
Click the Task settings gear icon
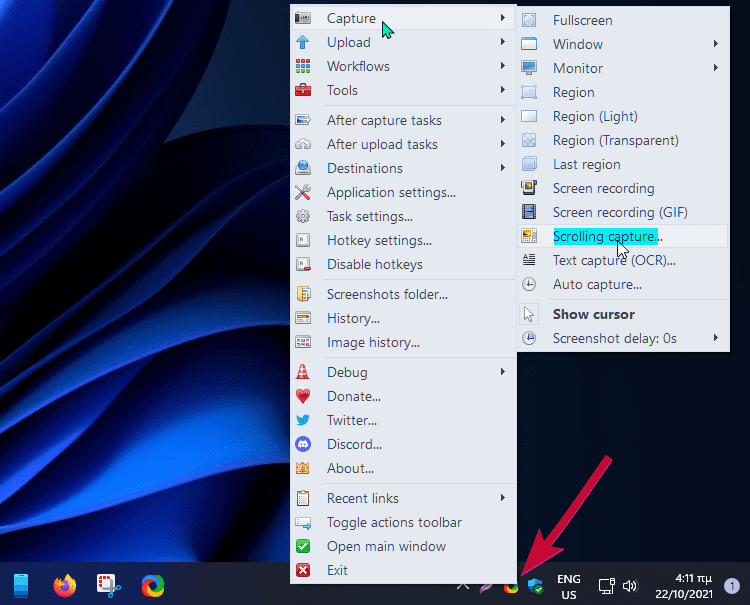303,216
